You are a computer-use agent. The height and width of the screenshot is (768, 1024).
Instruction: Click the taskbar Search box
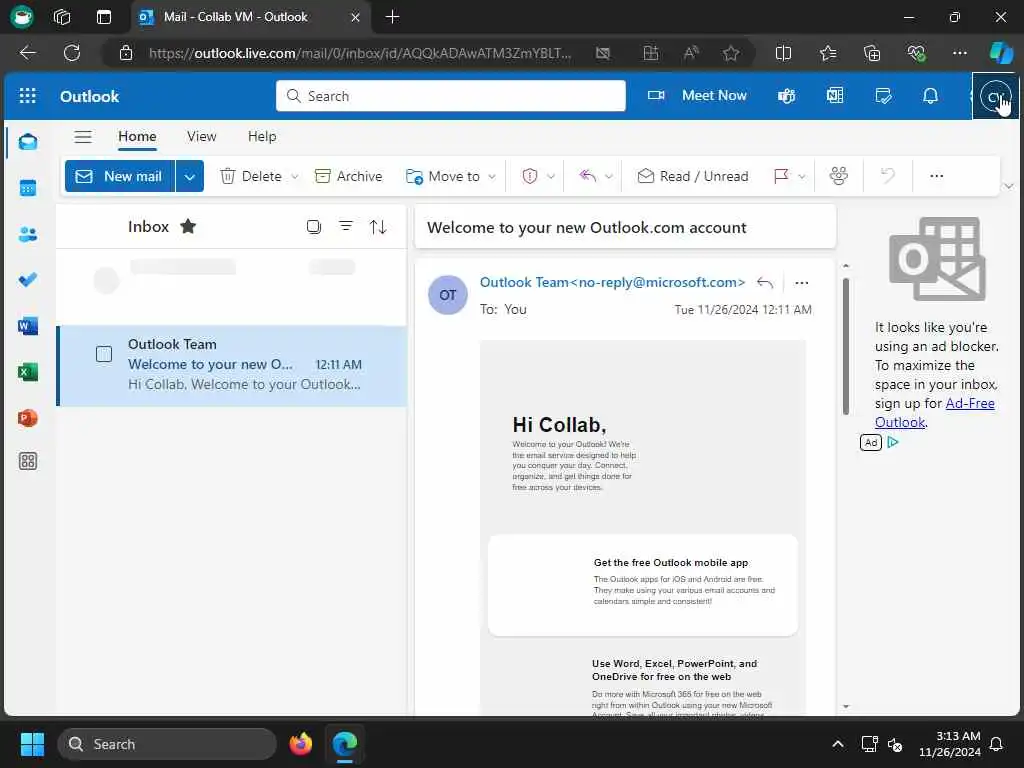(x=167, y=744)
